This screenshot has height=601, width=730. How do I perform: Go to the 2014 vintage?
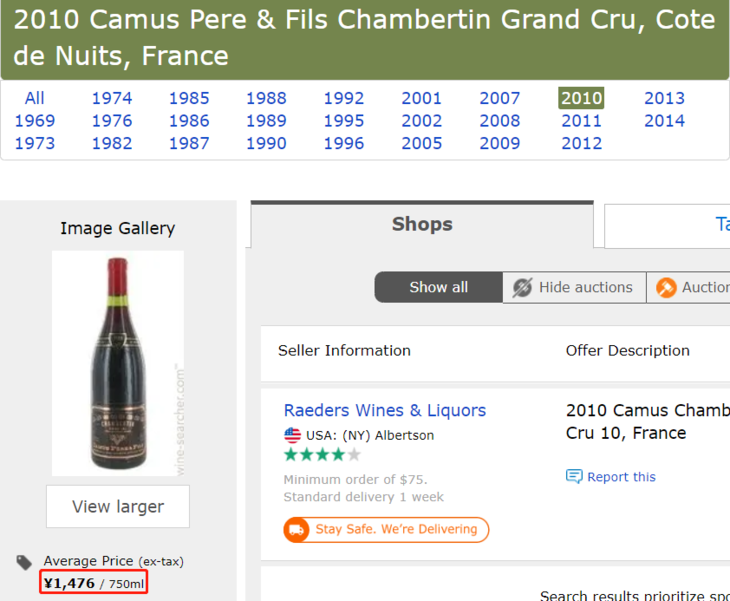point(664,121)
